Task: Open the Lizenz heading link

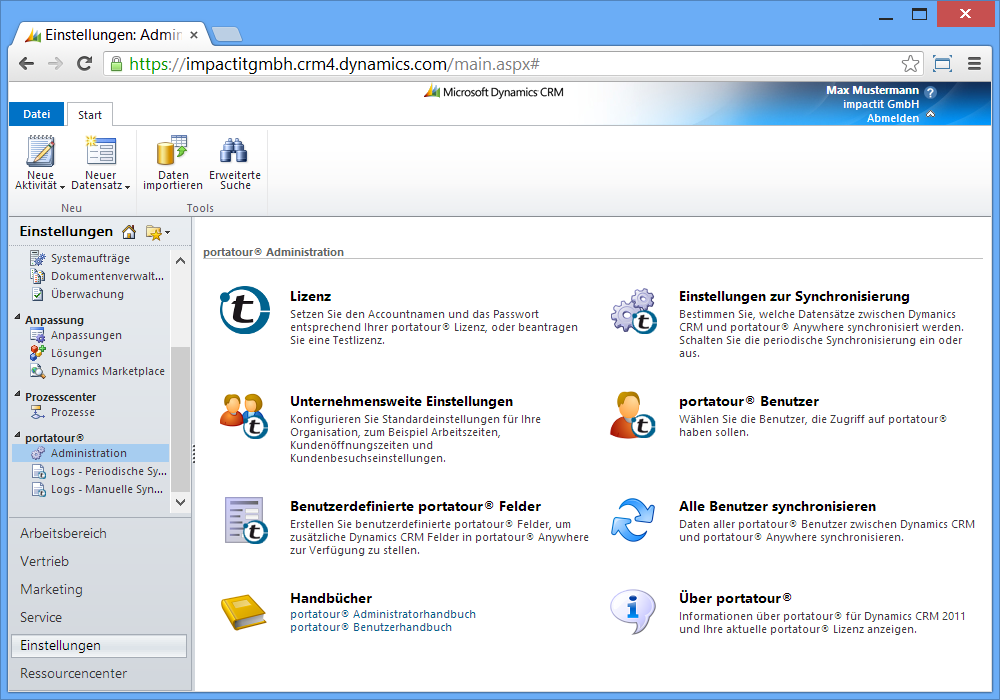Action: pos(311,296)
